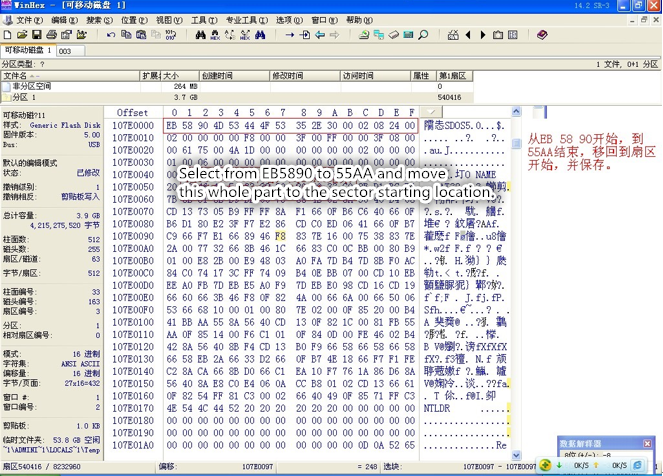Image resolution: width=663 pixels, height=476 pixels.
Task: Click the Copy Block toolbar icon
Action: (126, 35)
